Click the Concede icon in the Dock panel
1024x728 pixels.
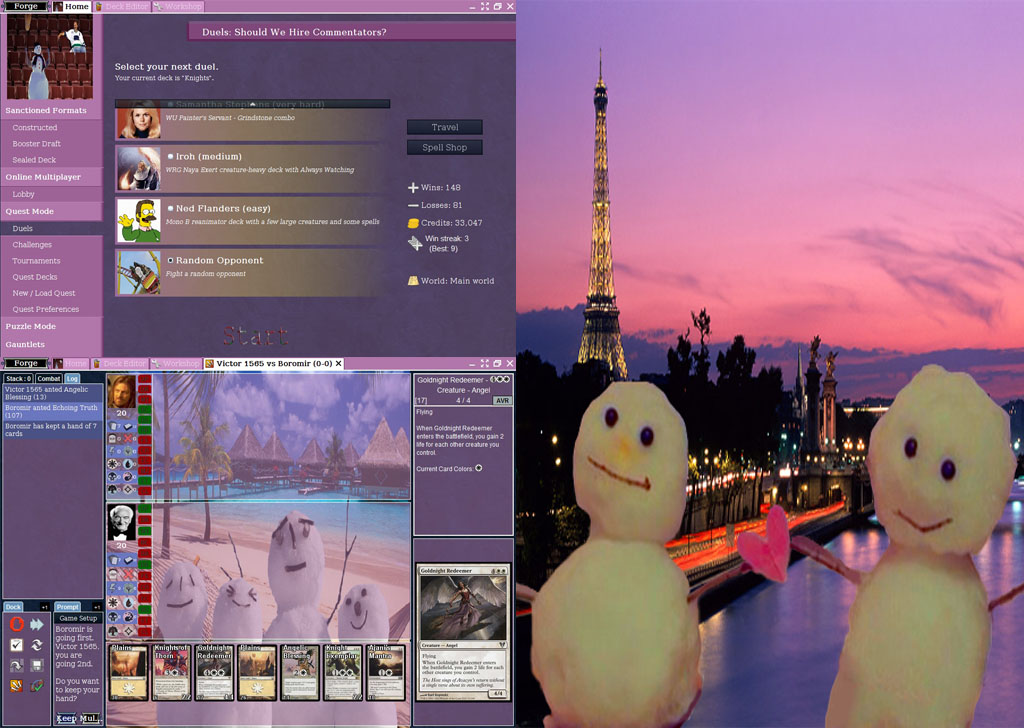click(17, 624)
